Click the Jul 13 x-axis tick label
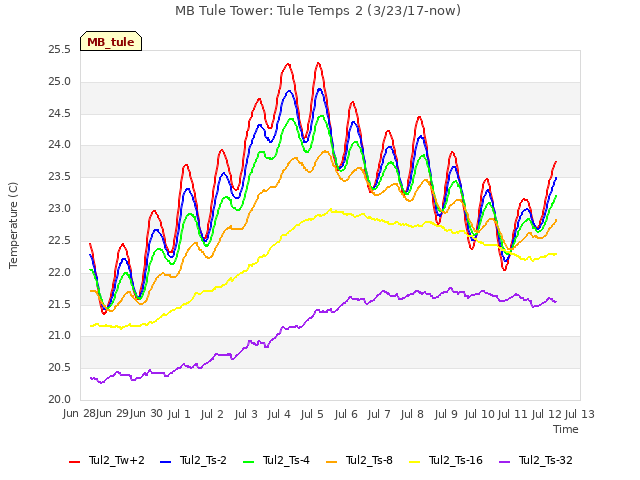The image size is (640, 480). (580, 414)
